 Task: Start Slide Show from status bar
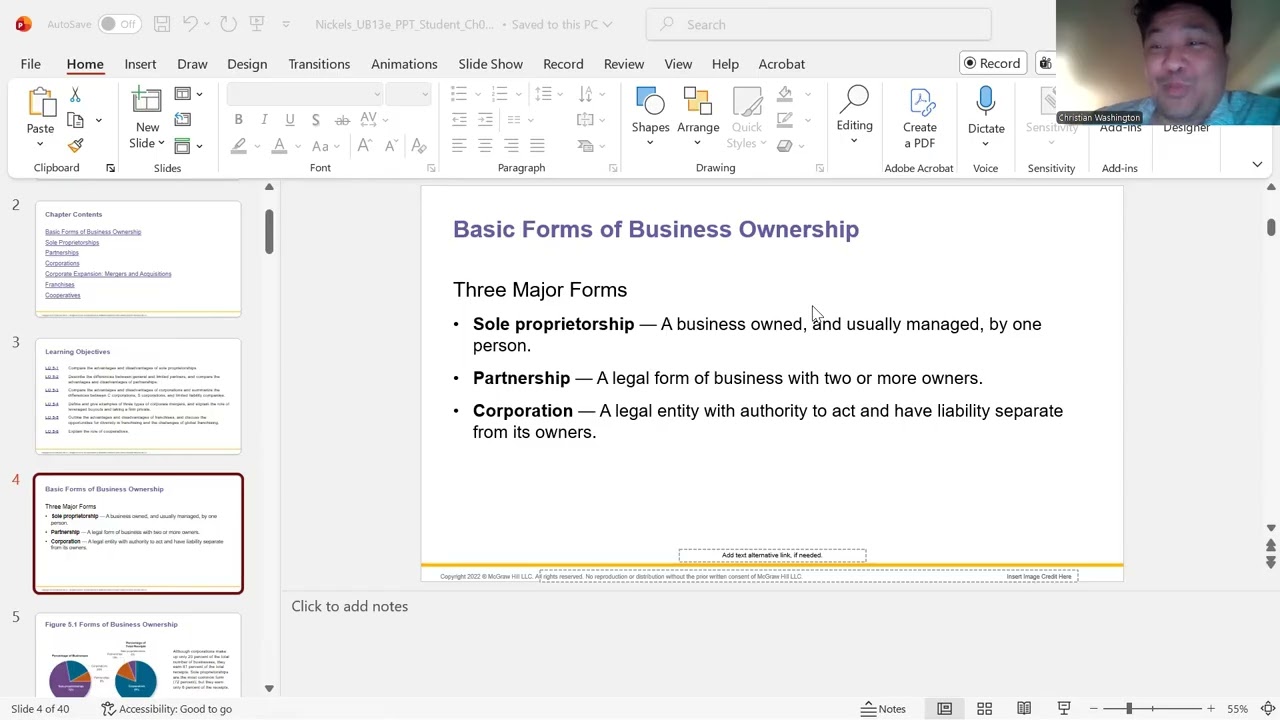pos(1064,709)
